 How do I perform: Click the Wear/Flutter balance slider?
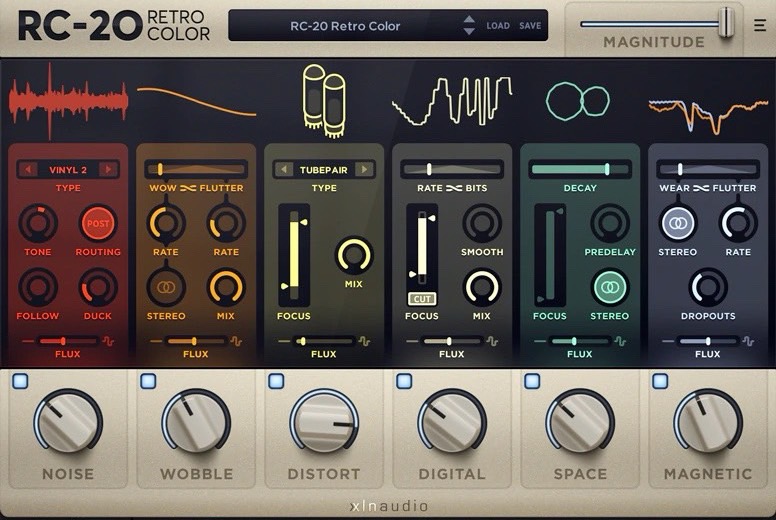click(708, 170)
